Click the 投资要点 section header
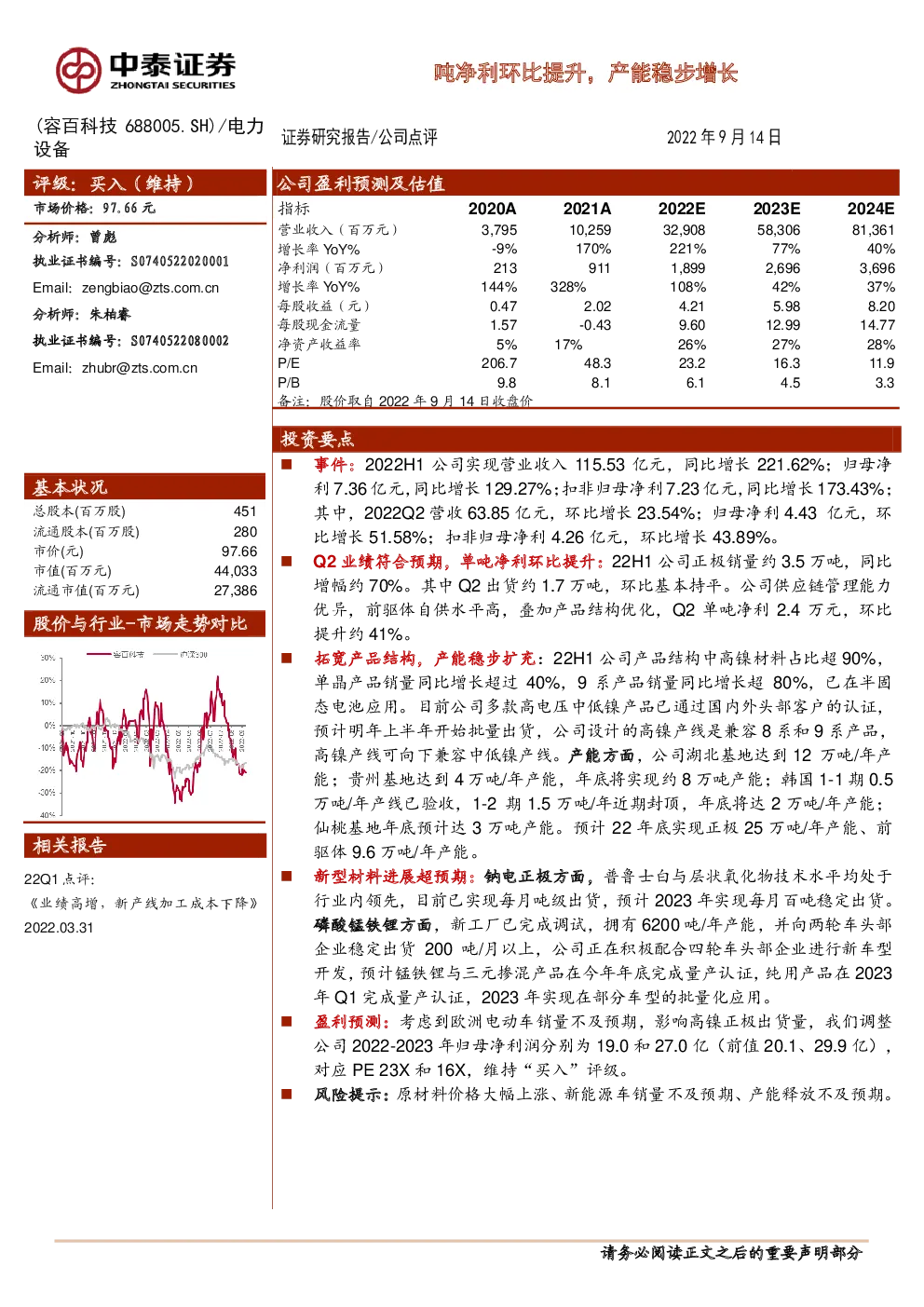The height and width of the screenshot is (1307, 924). [587, 439]
